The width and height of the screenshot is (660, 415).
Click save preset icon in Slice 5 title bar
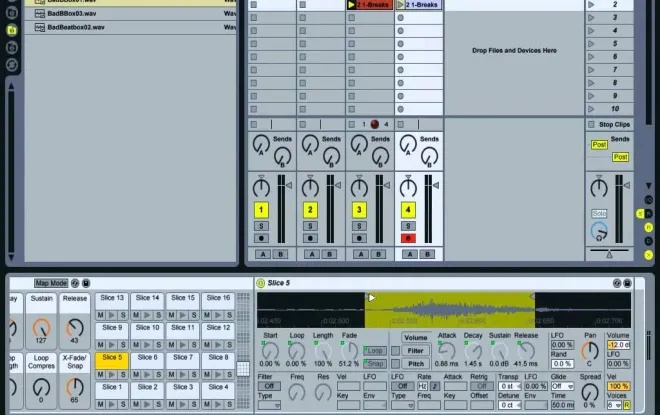coord(627,283)
